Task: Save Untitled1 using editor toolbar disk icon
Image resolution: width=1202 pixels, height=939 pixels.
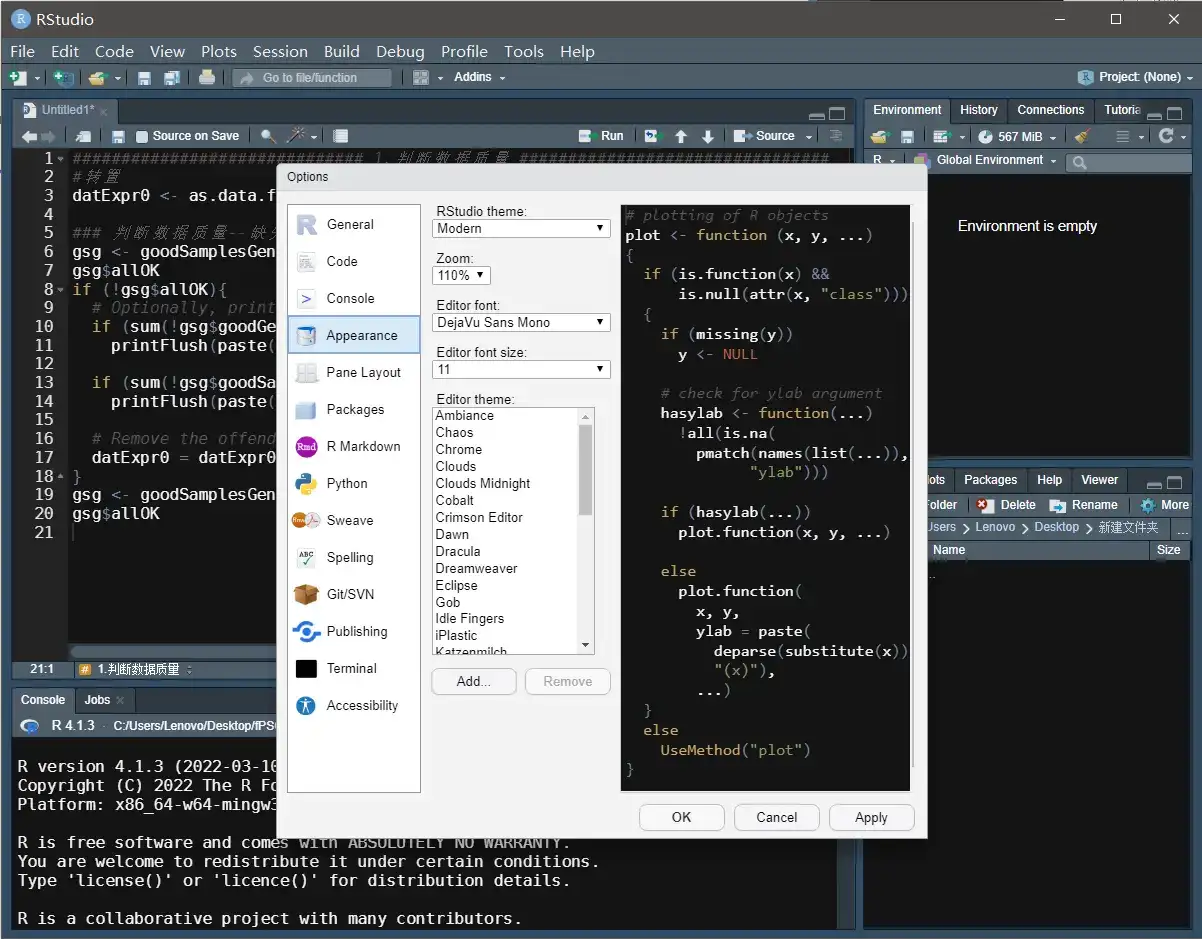Action: point(118,136)
